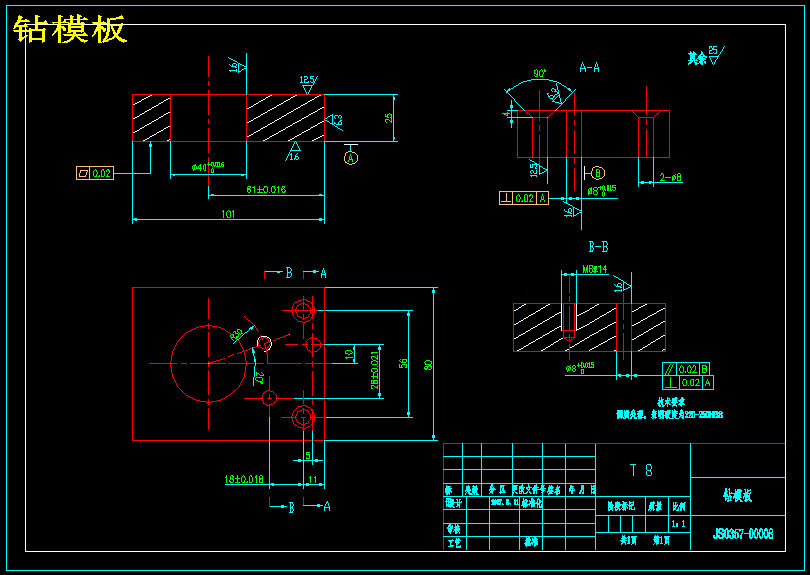
Task: Select the 1:1 scale value
Action: point(678,524)
